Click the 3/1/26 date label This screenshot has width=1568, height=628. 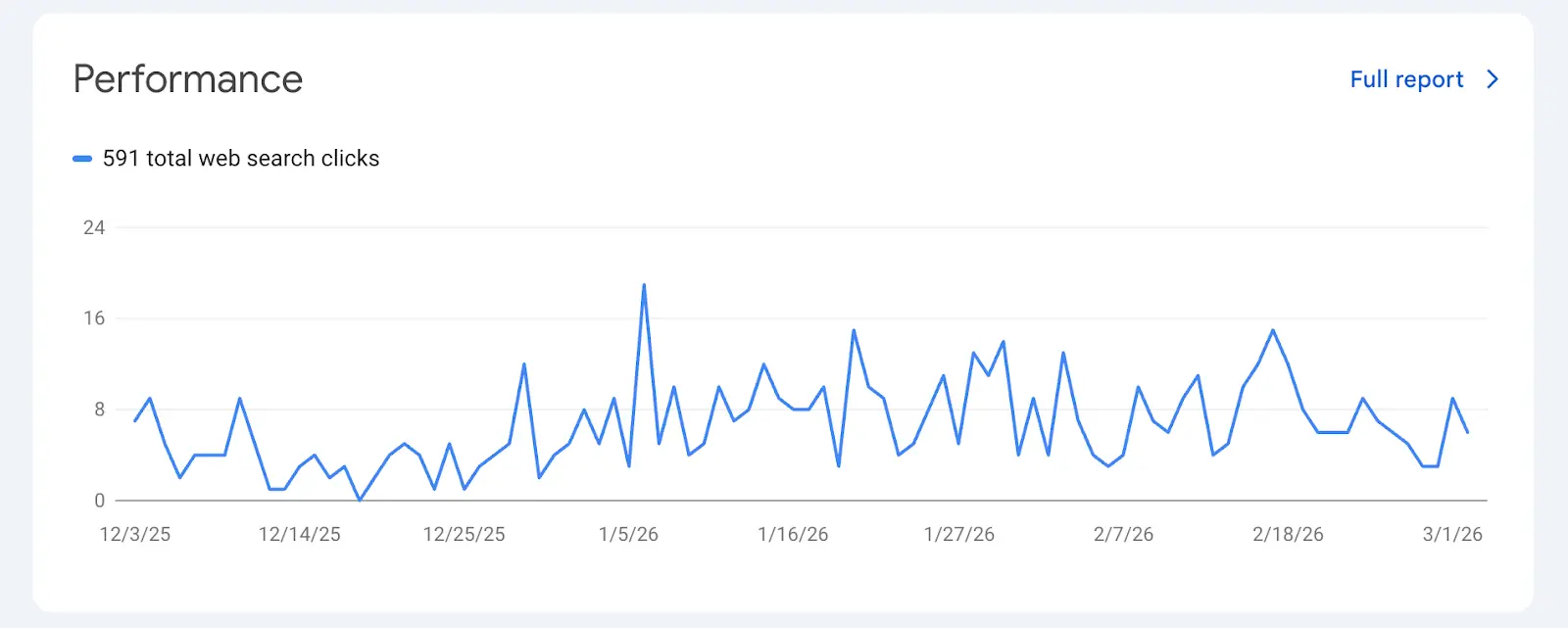point(1452,534)
